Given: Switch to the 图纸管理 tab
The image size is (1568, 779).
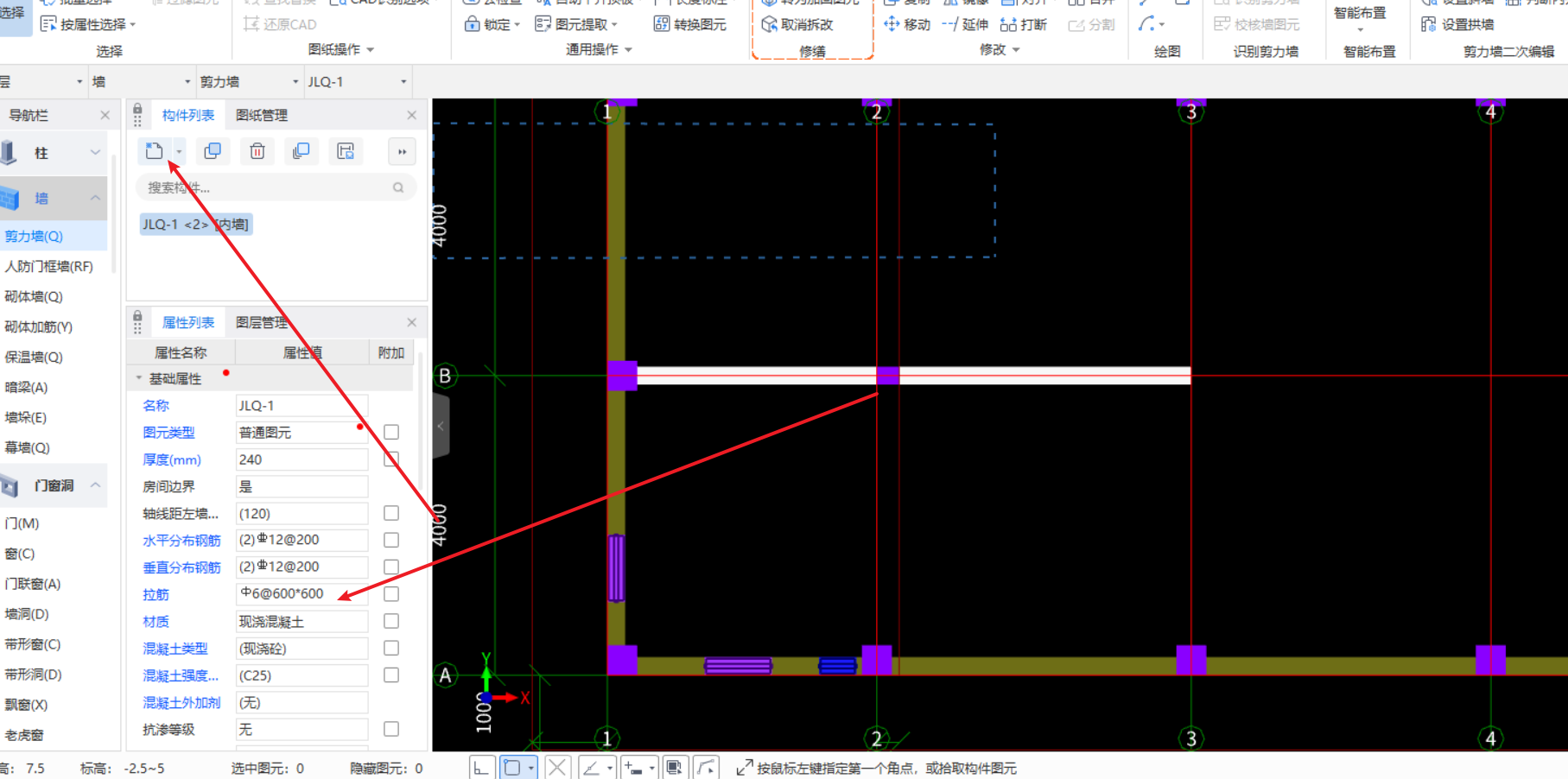Looking at the screenshot, I should pyautogui.click(x=262, y=115).
